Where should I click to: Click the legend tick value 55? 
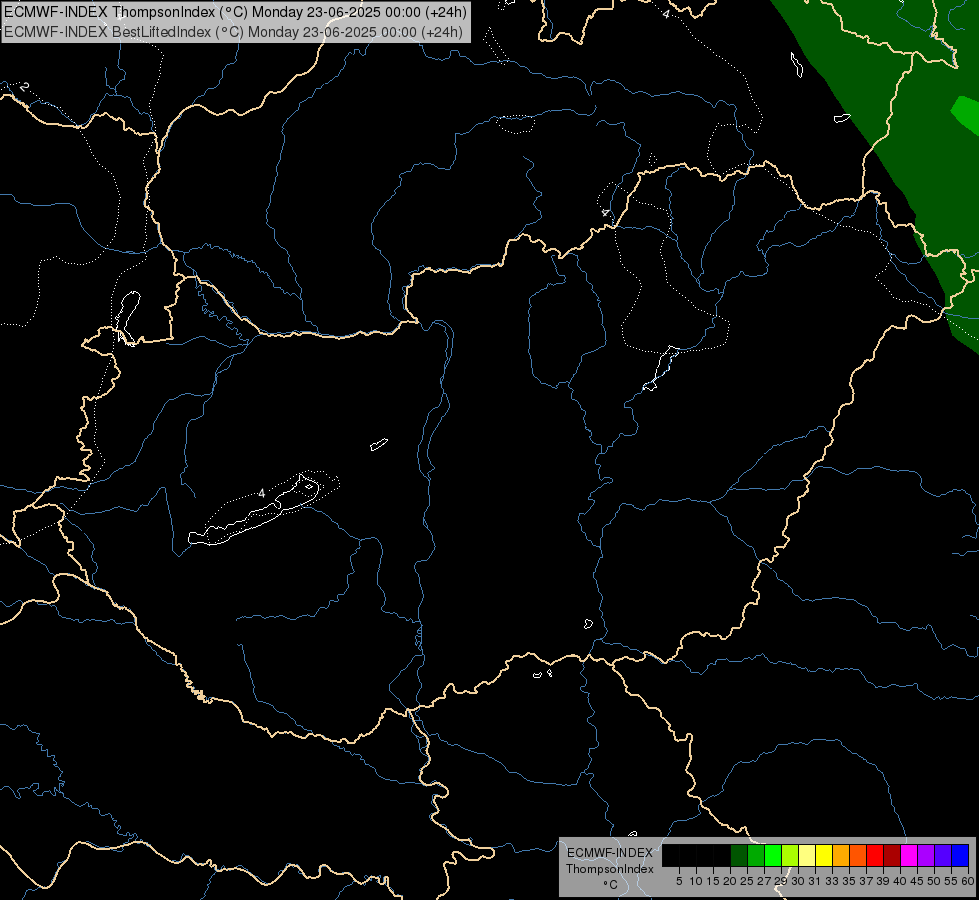(x=951, y=881)
